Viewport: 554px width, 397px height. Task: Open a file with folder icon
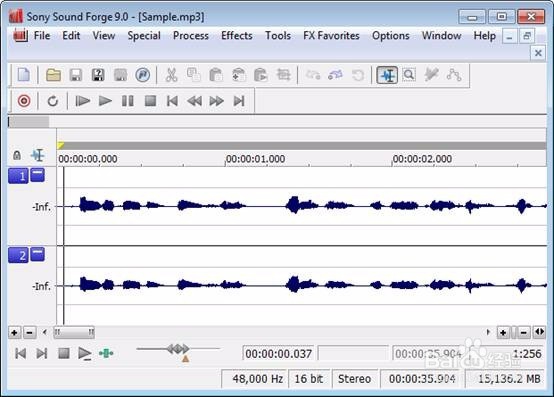tap(54, 75)
